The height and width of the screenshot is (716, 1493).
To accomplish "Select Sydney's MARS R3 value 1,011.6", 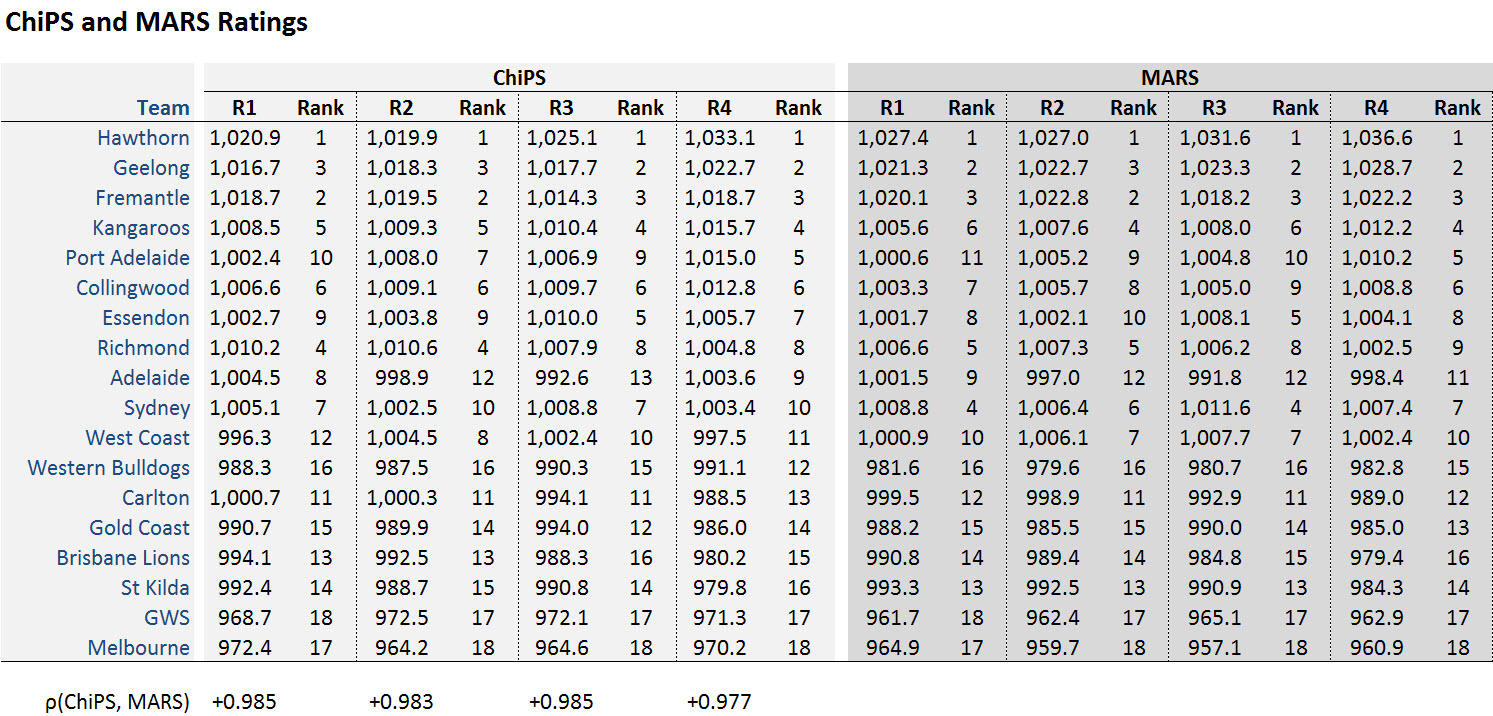I will click(1215, 408).
